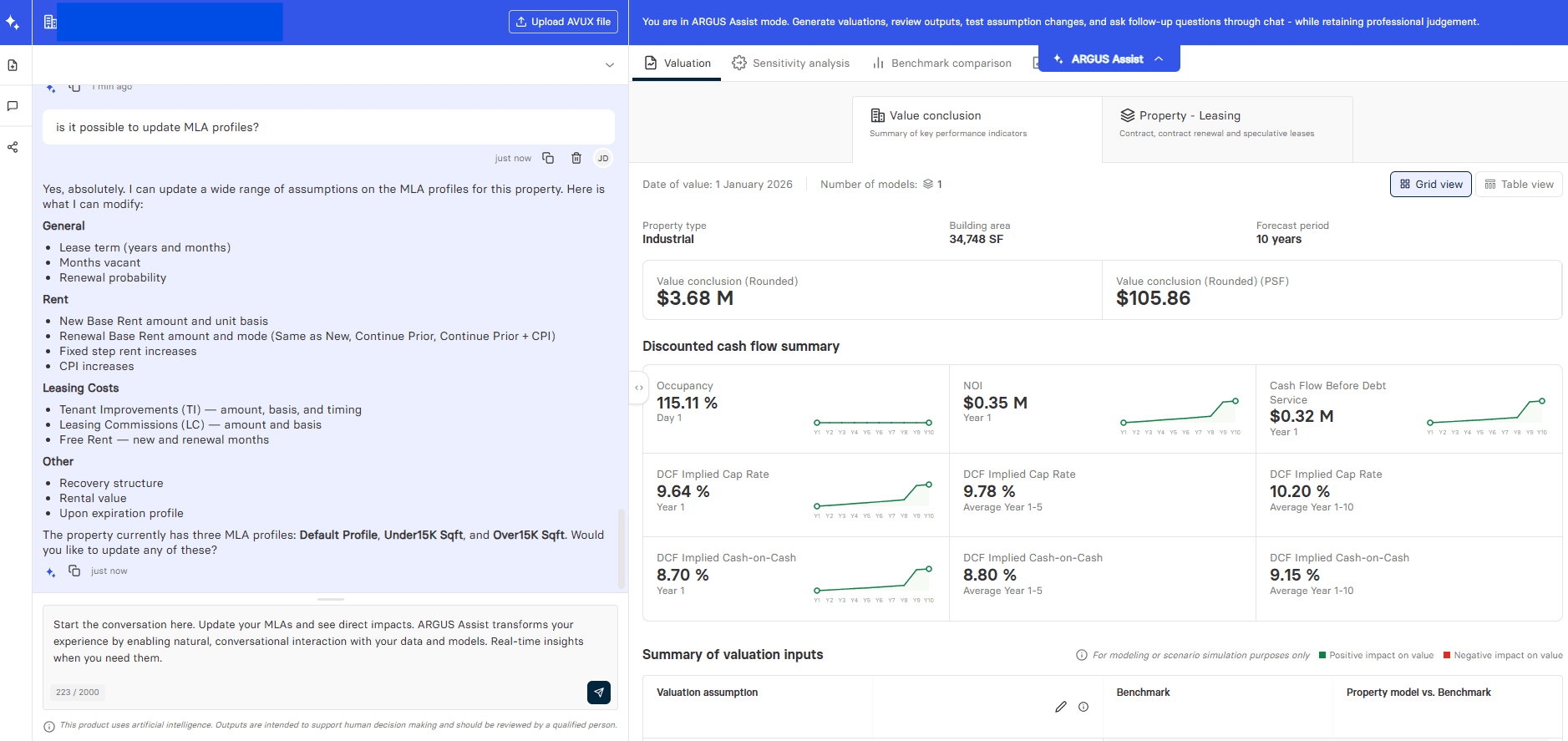
Task: Copy the assistant reply marked just now
Action: click(74, 571)
